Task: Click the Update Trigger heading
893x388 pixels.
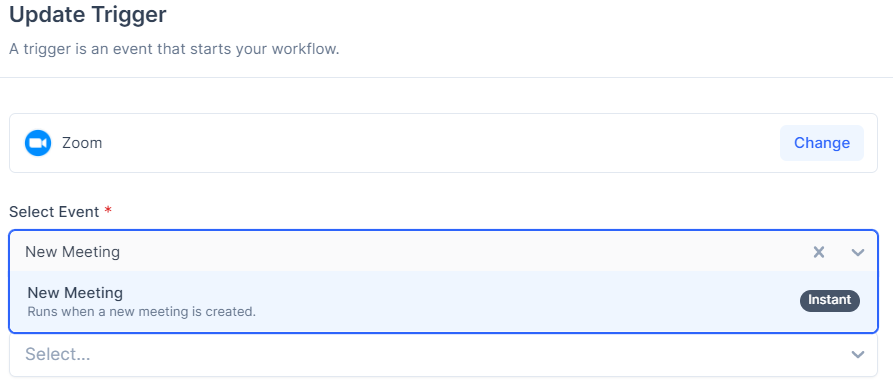Action: tap(88, 15)
